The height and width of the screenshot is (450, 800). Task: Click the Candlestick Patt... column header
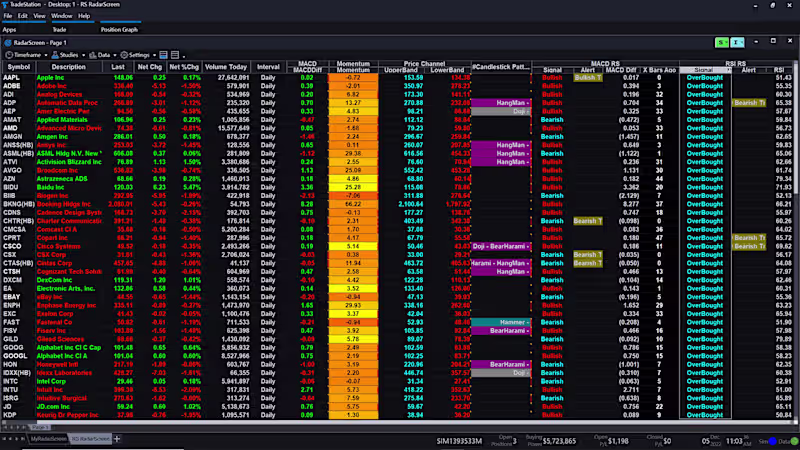point(501,67)
